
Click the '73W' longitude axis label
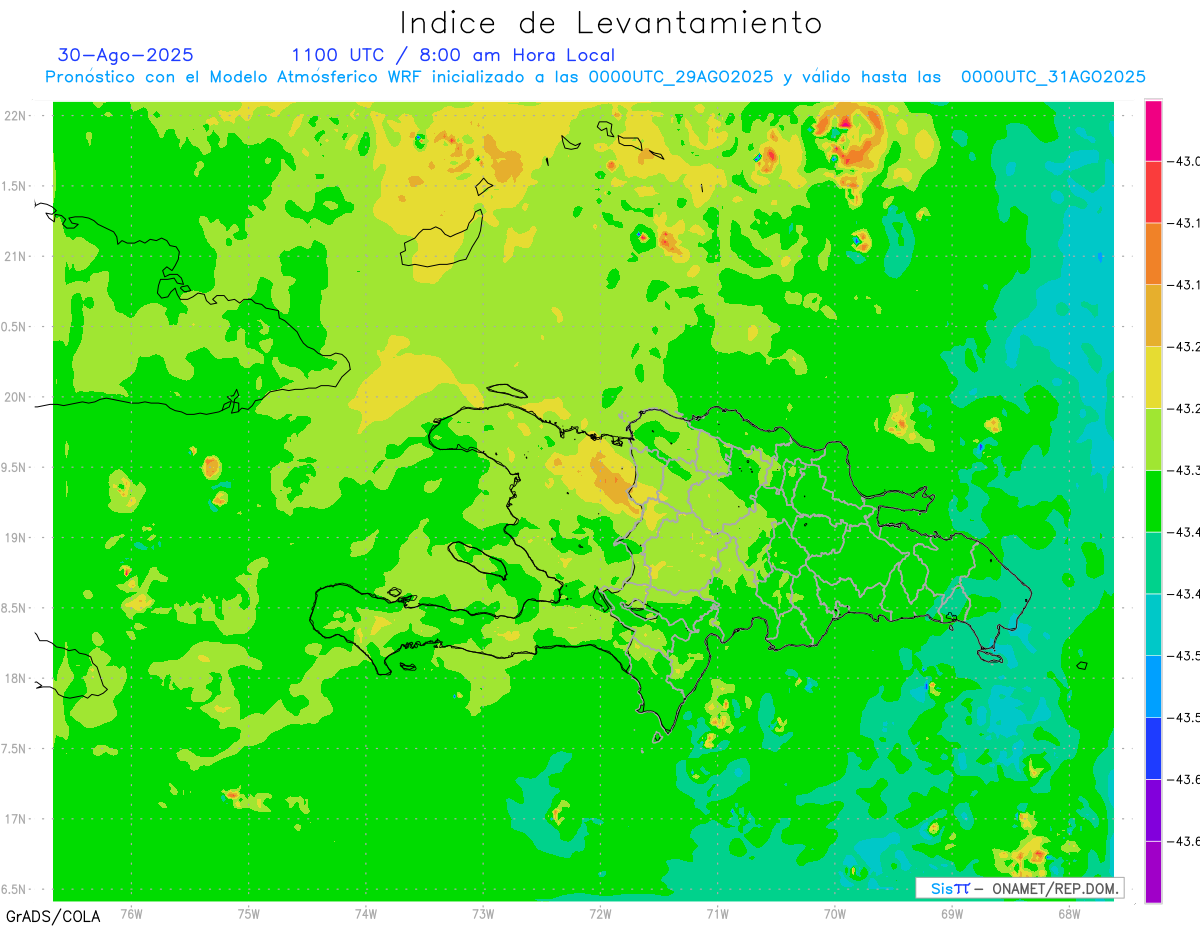click(x=483, y=913)
